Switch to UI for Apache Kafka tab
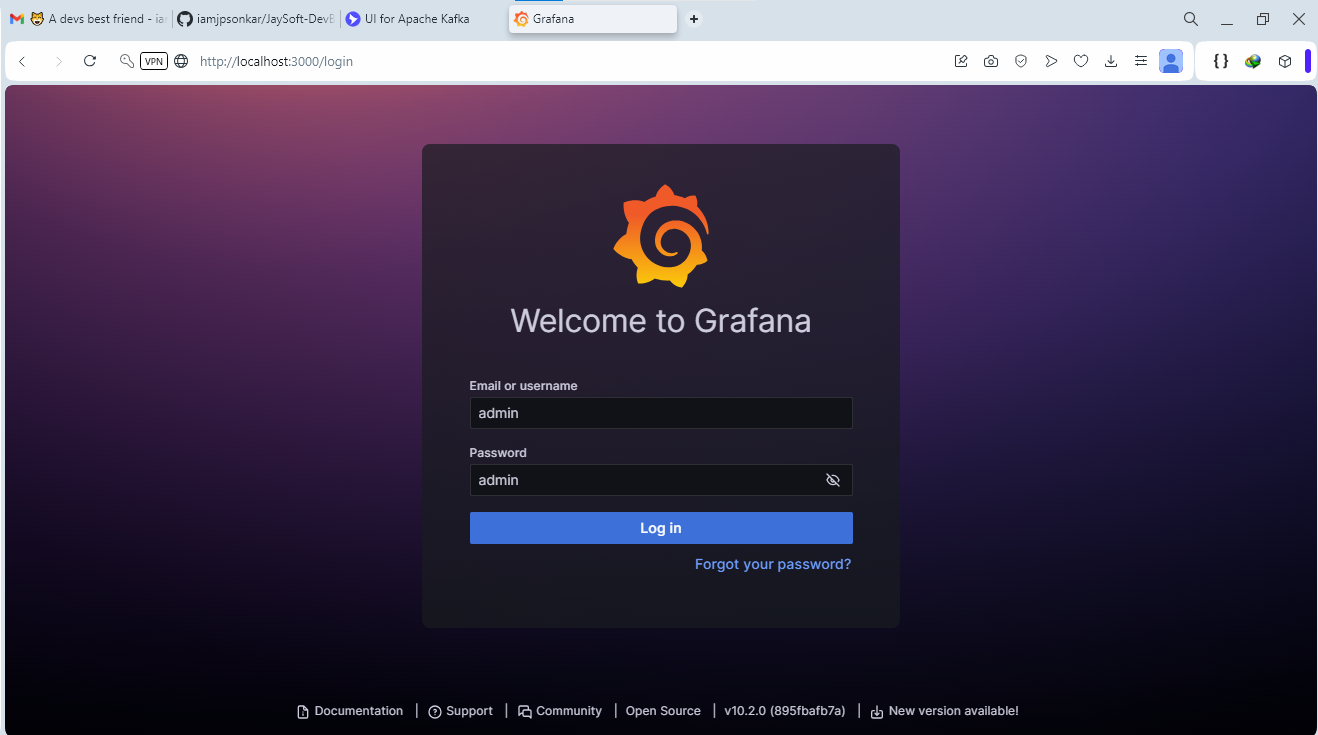This screenshot has width=1318, height=735. tap(423, 19)
